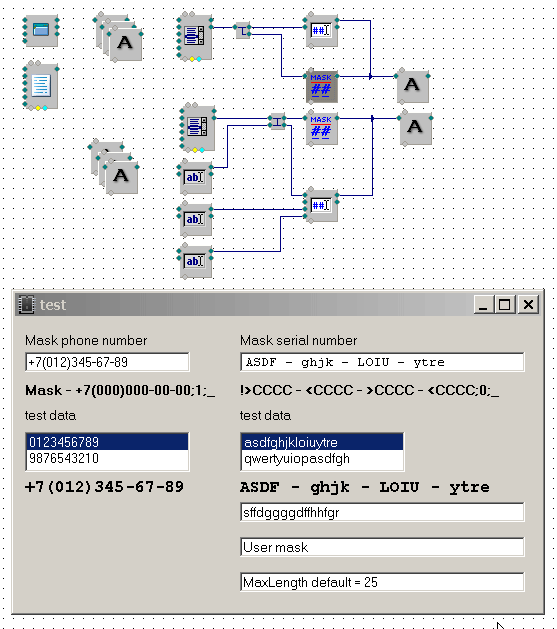Screen dimensions: 557x629
Task: Click the top list box component
Action: [195, 37]
